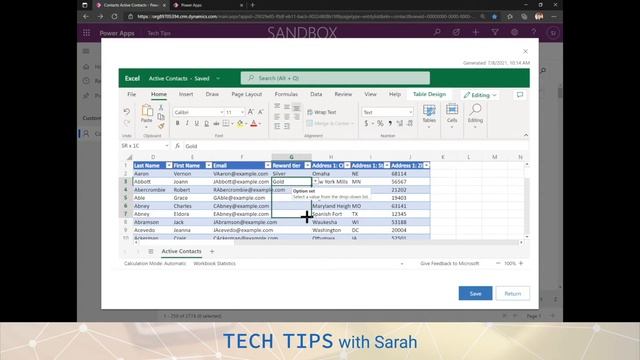
Task: Open the Comments speech bubble icon
Action: coord(520,95)
